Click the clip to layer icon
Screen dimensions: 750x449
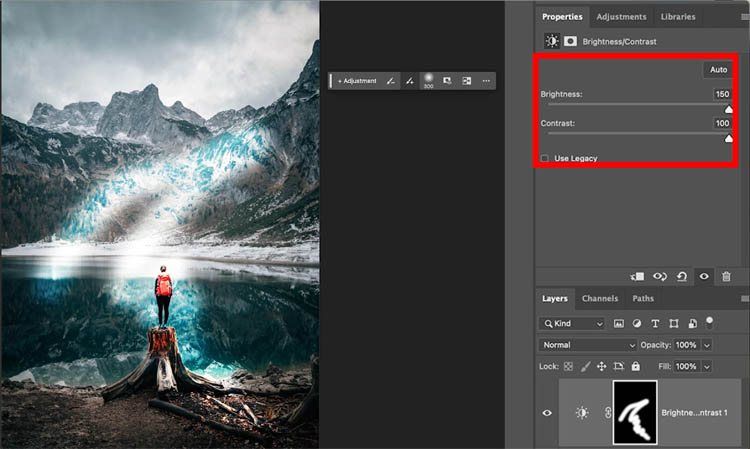[x=637, y=277]
